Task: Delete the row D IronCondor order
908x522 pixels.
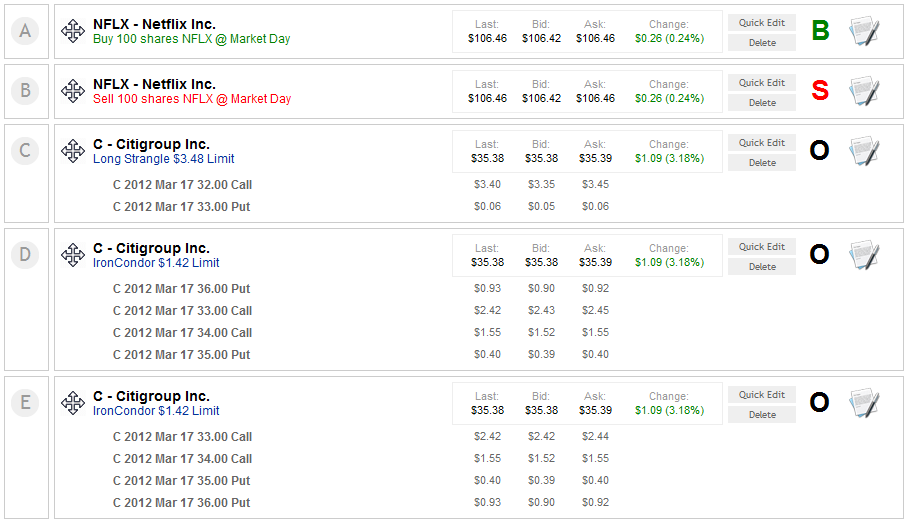Action: point(762,267)
